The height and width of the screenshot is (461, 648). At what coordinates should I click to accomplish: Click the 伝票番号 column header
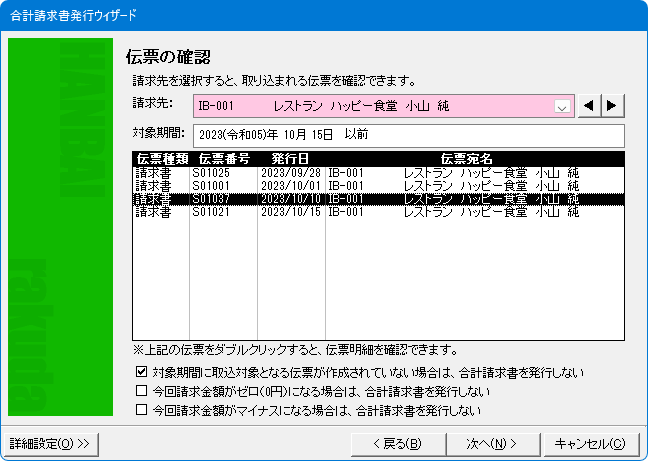click(x=224, y=159)
